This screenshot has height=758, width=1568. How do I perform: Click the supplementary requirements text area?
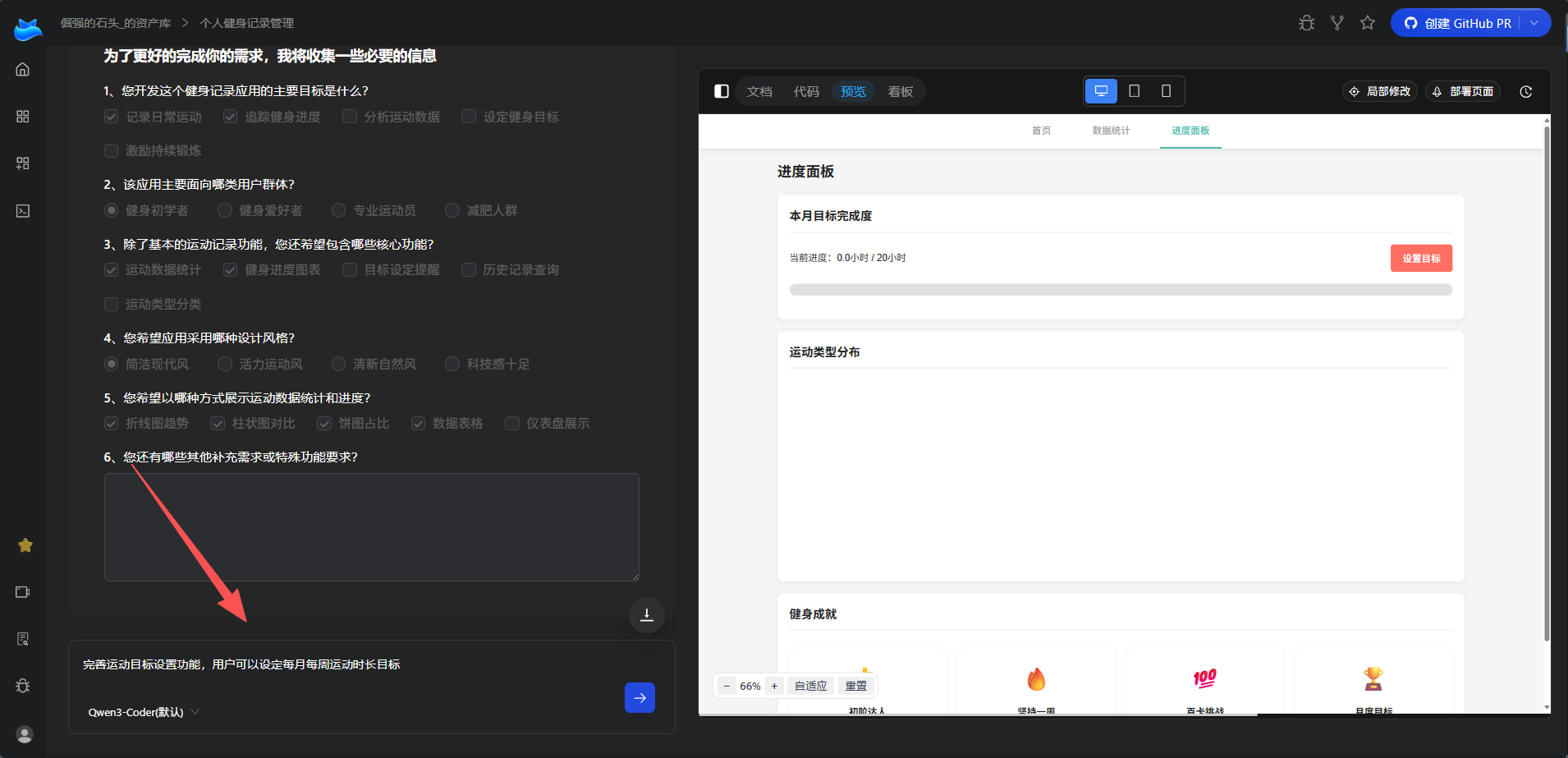coord(372,527)
